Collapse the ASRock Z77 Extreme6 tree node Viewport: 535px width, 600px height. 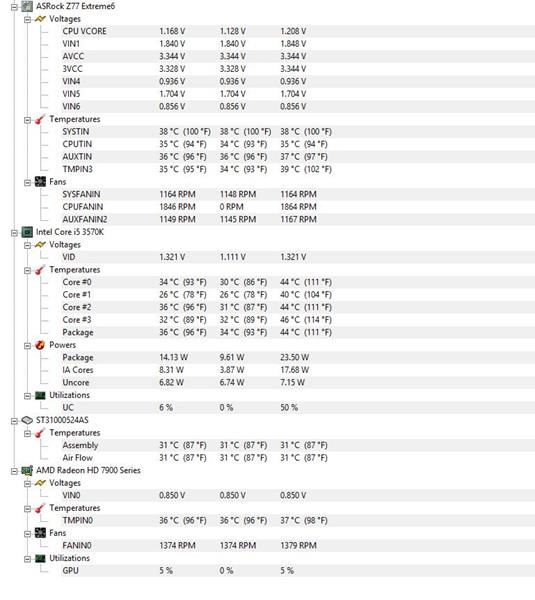tap(14, 7)
